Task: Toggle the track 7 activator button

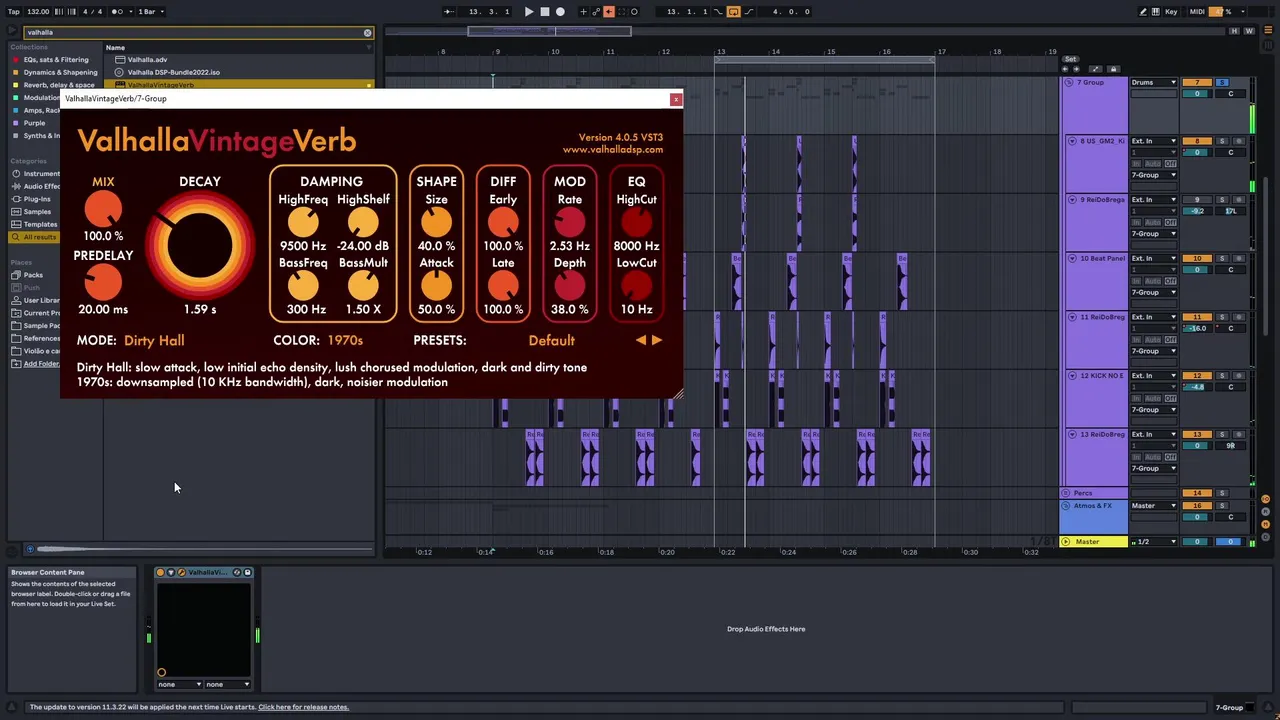Action: 1197,82
